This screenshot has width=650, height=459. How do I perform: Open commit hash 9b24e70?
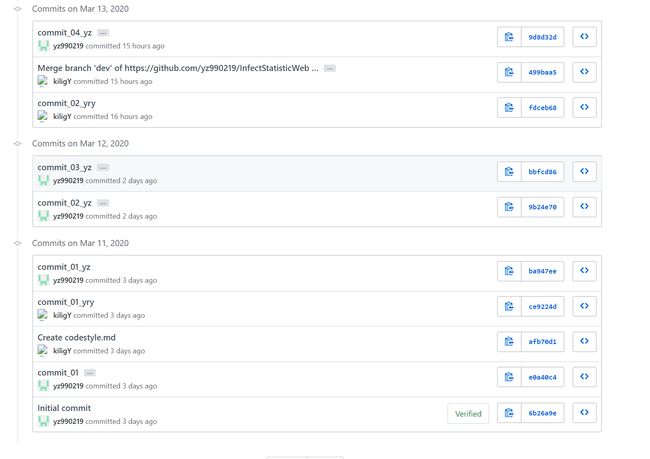click(543, 207)
